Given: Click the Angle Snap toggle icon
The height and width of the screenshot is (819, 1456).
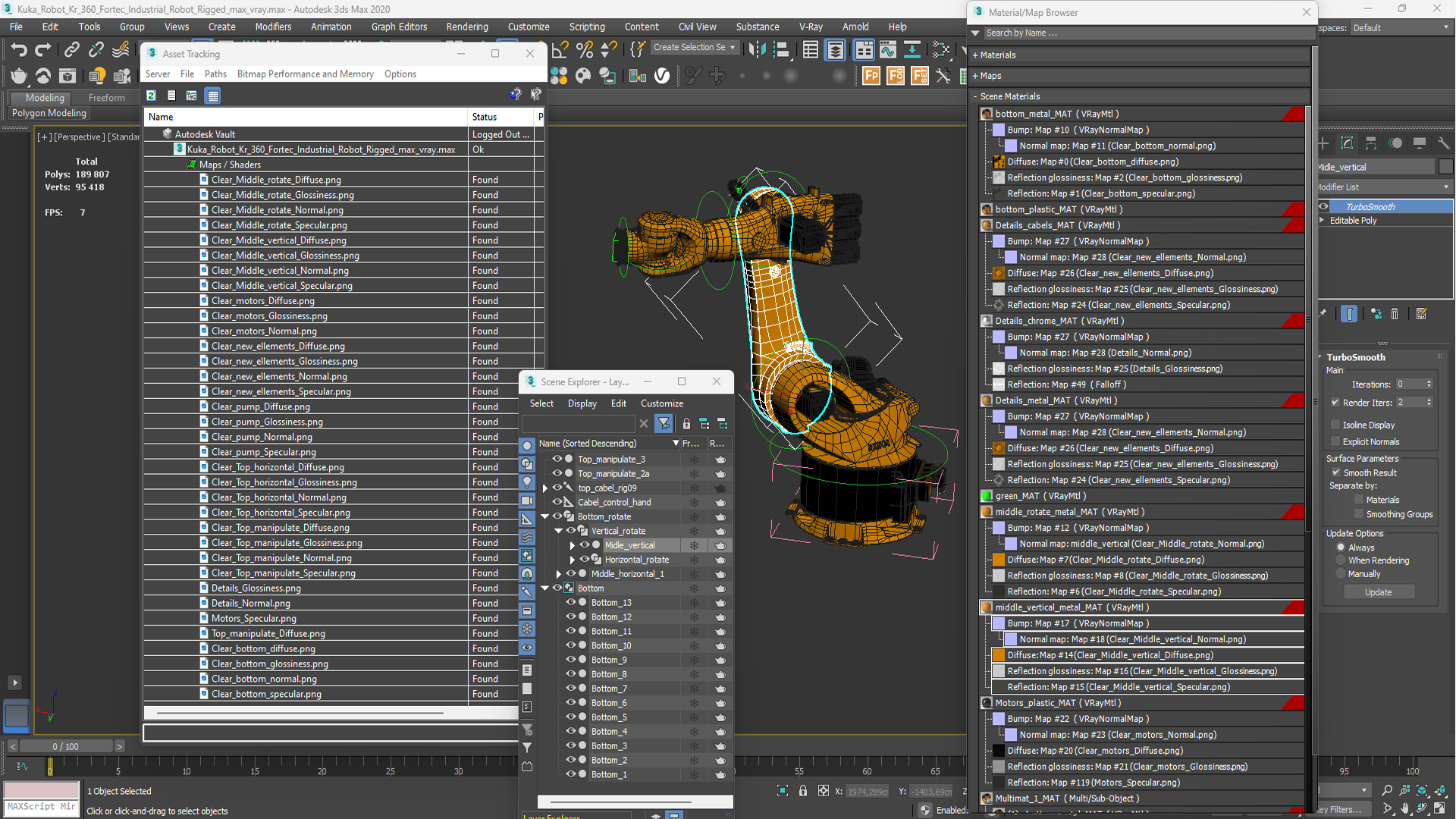Looking at the screenshot, I should 560,50.
